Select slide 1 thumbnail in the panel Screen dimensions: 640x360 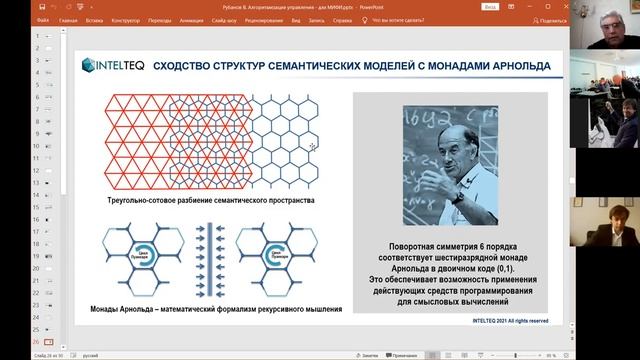(49, 36)
